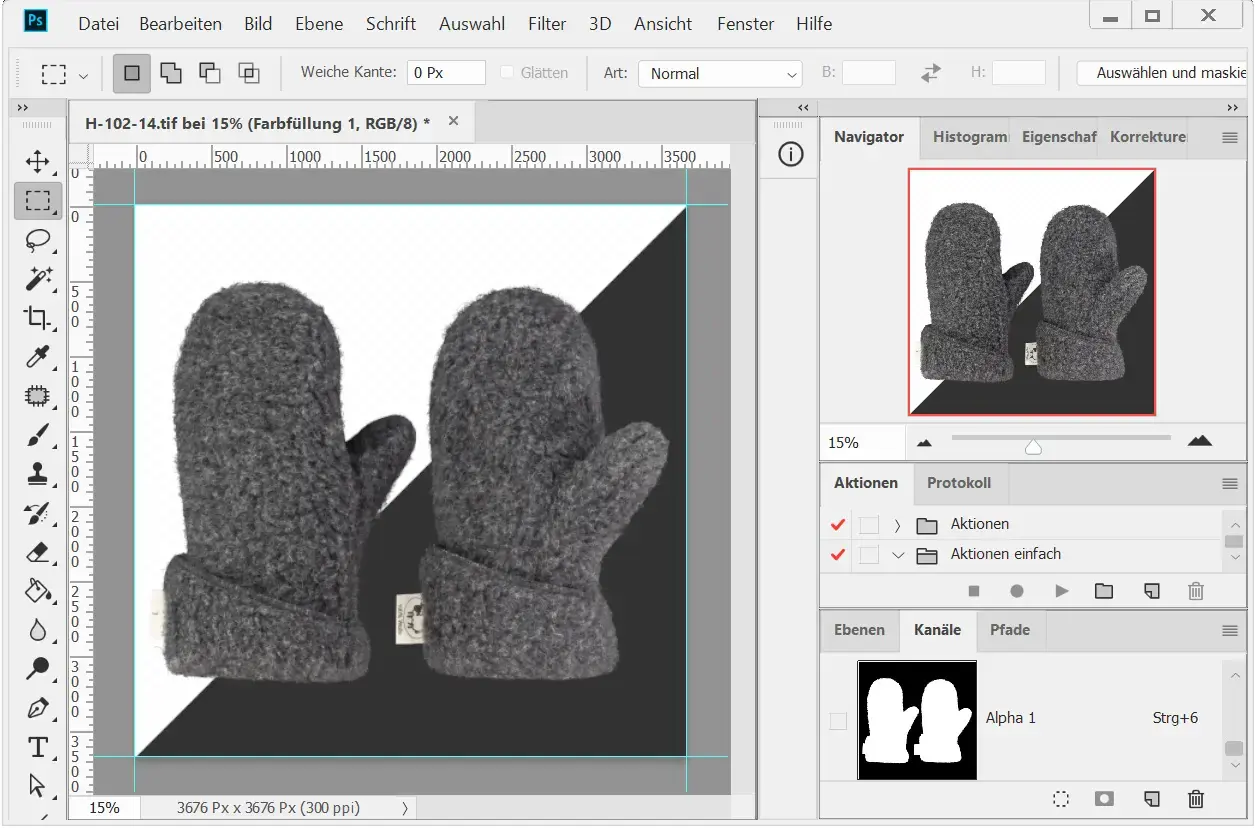Delete current channel with trash icon

click(1195, 799)
